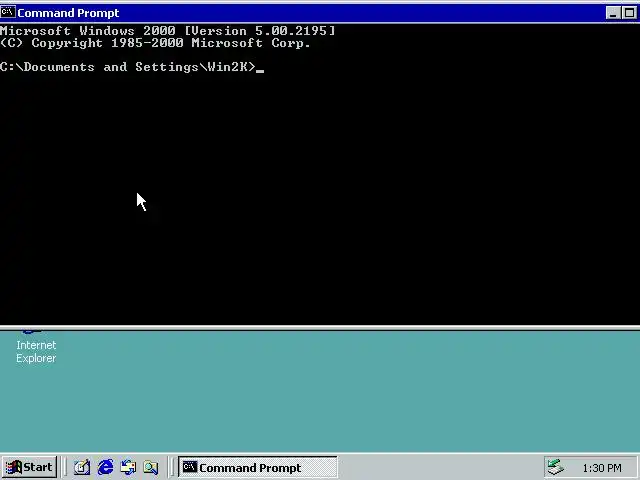Click the fourth quick launch search icon
This screenshot has height=480, width=640.
151,467
